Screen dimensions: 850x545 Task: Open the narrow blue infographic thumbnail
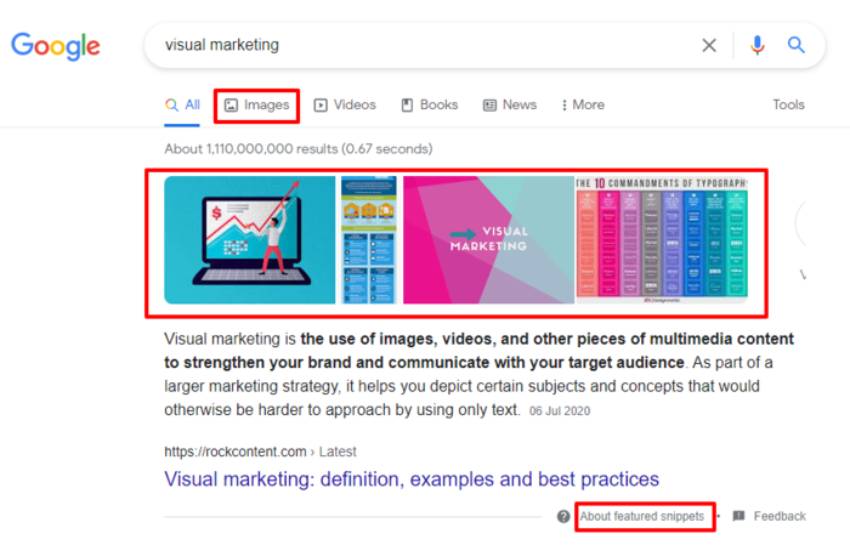click(x=369, y=240)
